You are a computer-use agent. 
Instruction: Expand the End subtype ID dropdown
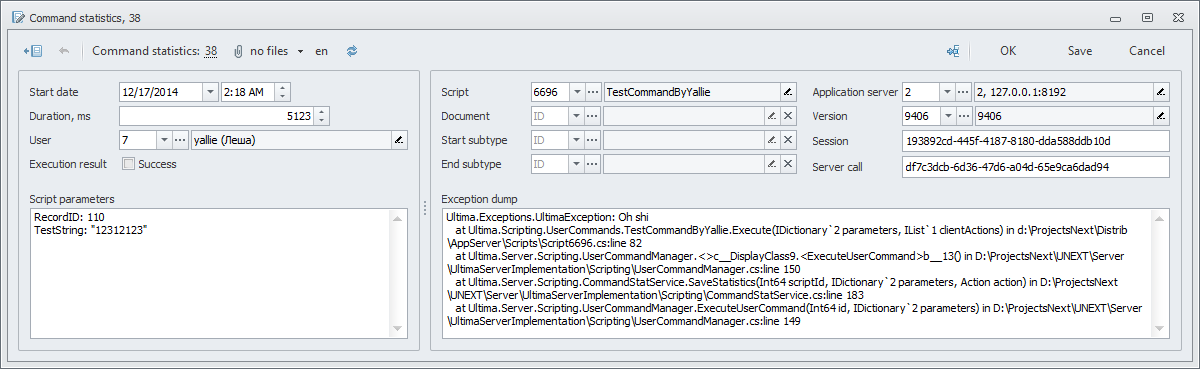tap(576, 164)
